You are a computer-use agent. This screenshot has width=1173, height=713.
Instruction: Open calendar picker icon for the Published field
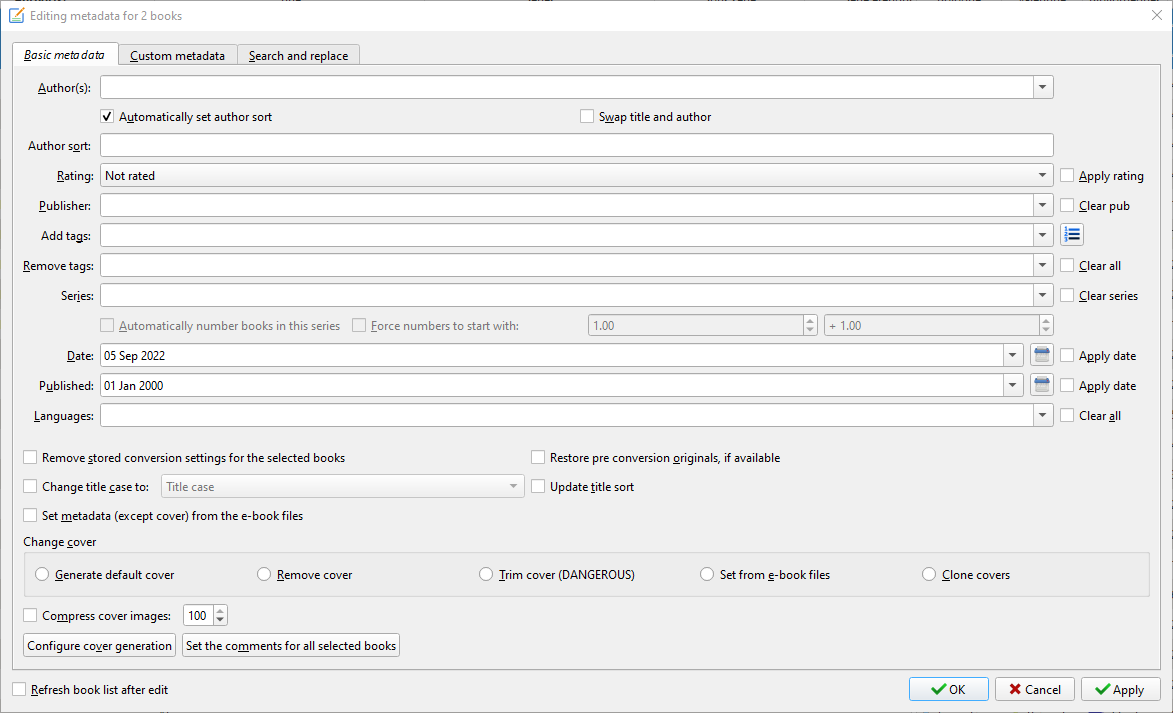coord(1041,385)
